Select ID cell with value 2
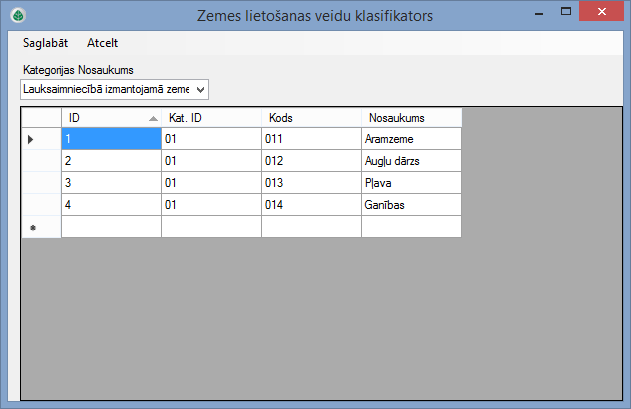Image resolution: width=631 pixels, height=409 pixels. point(111,161)
